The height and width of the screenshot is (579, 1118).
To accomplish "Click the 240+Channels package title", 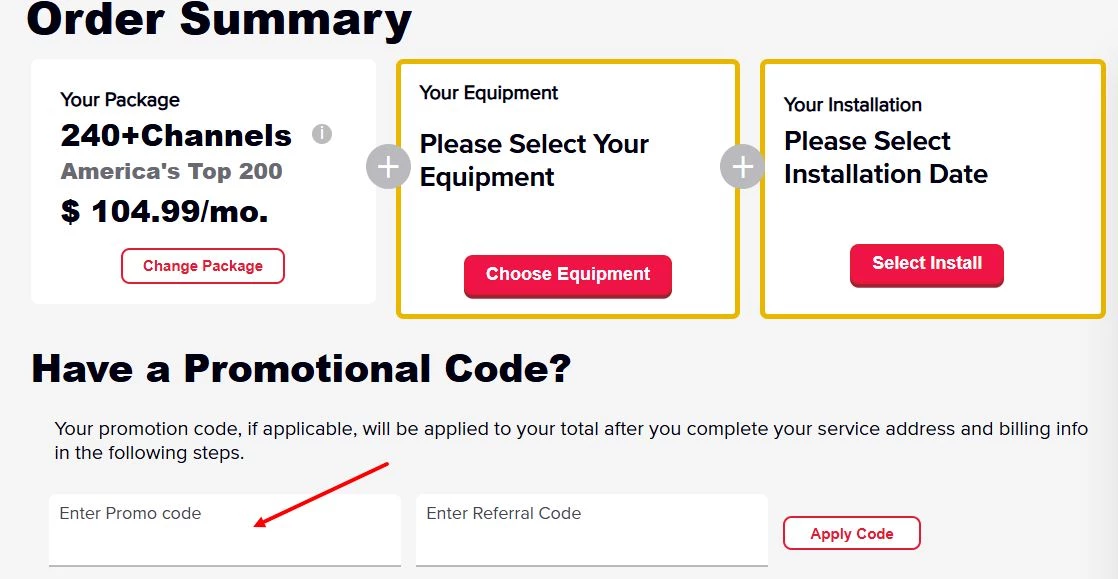I will tap(176, 135).
